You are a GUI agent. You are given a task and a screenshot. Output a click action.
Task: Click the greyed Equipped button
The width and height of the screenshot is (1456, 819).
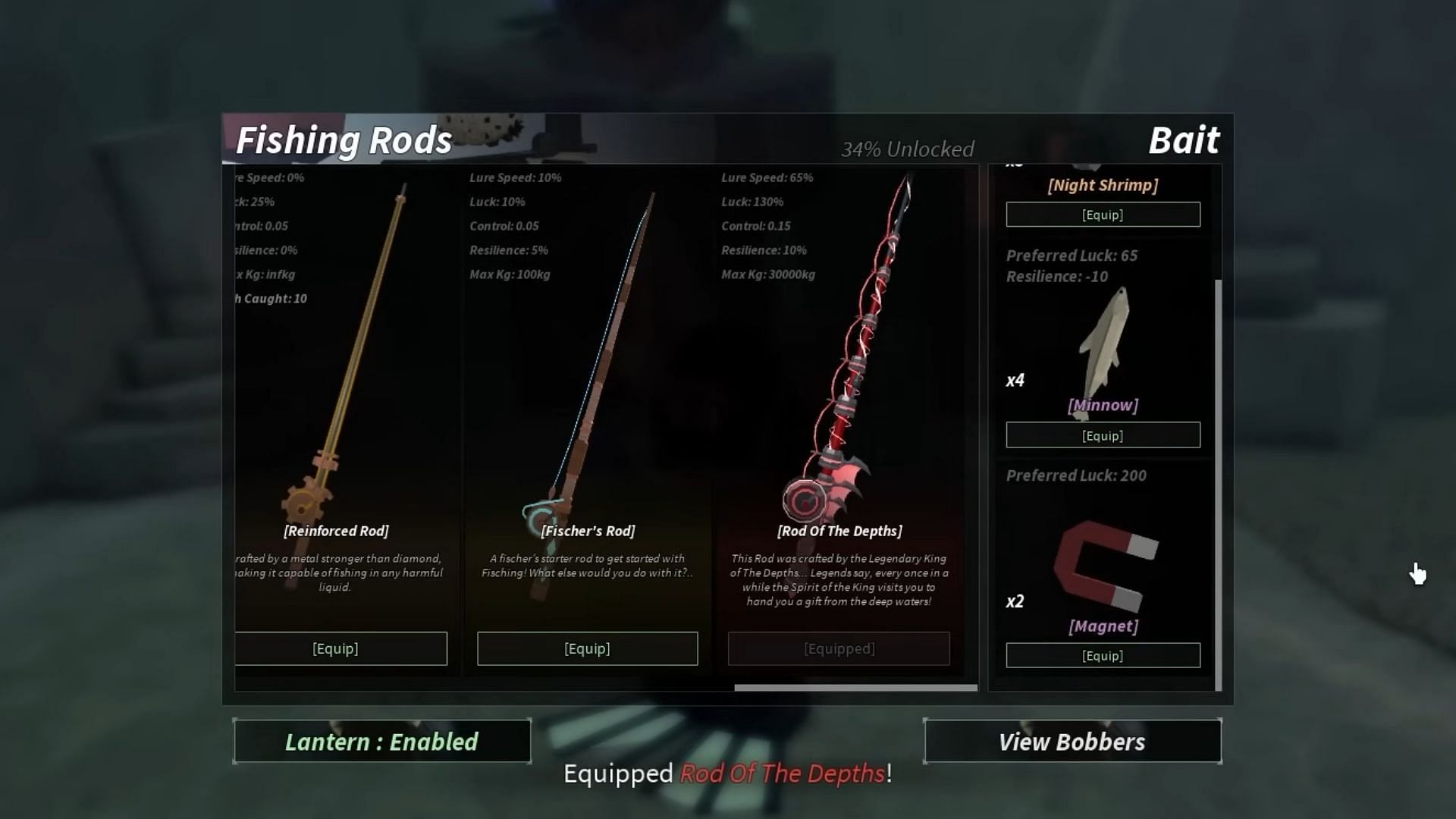839,648
